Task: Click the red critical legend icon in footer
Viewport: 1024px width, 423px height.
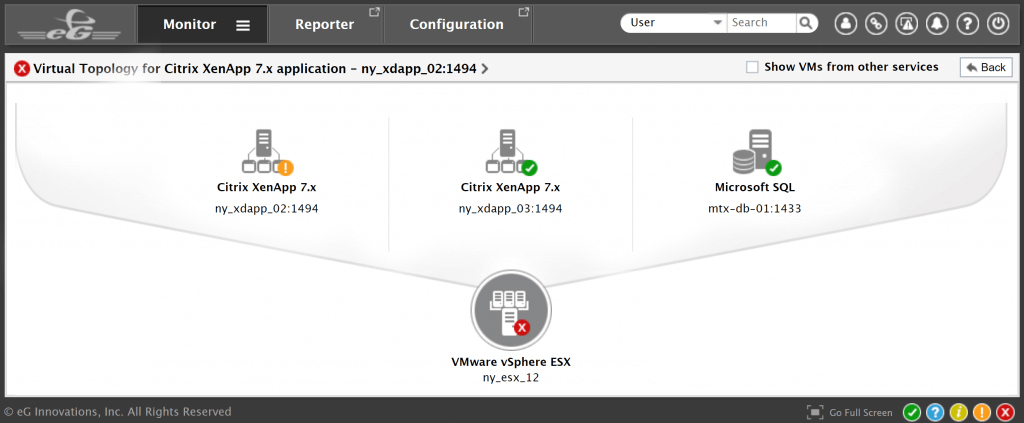Action: tap(1005, 412)
